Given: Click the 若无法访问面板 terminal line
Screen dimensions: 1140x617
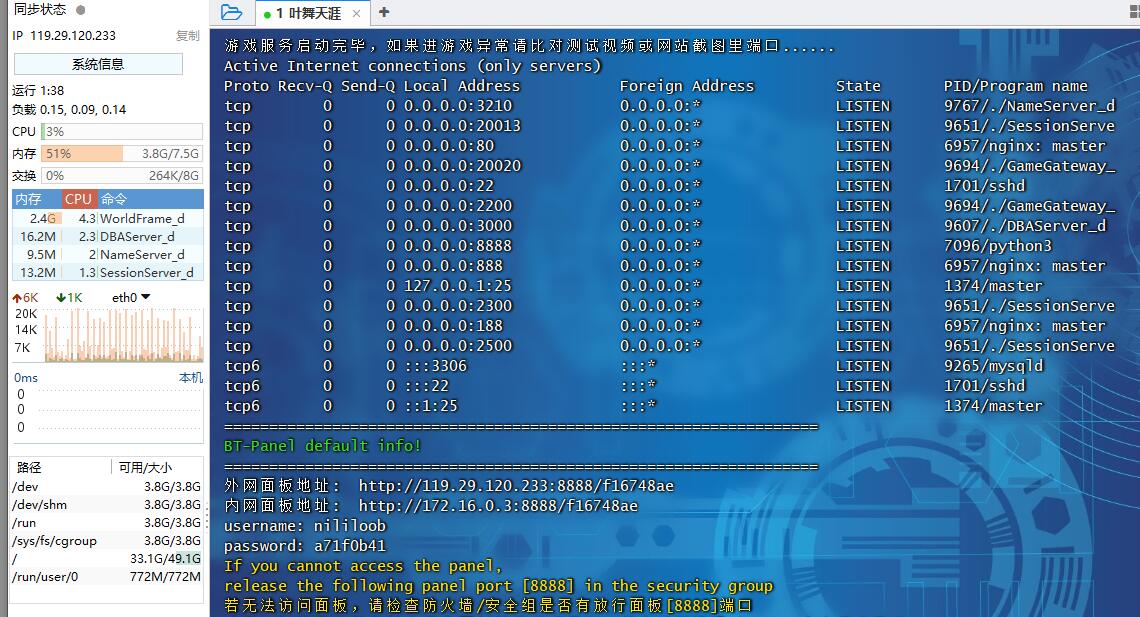Looking at the screenshot, I should point(488,605).
